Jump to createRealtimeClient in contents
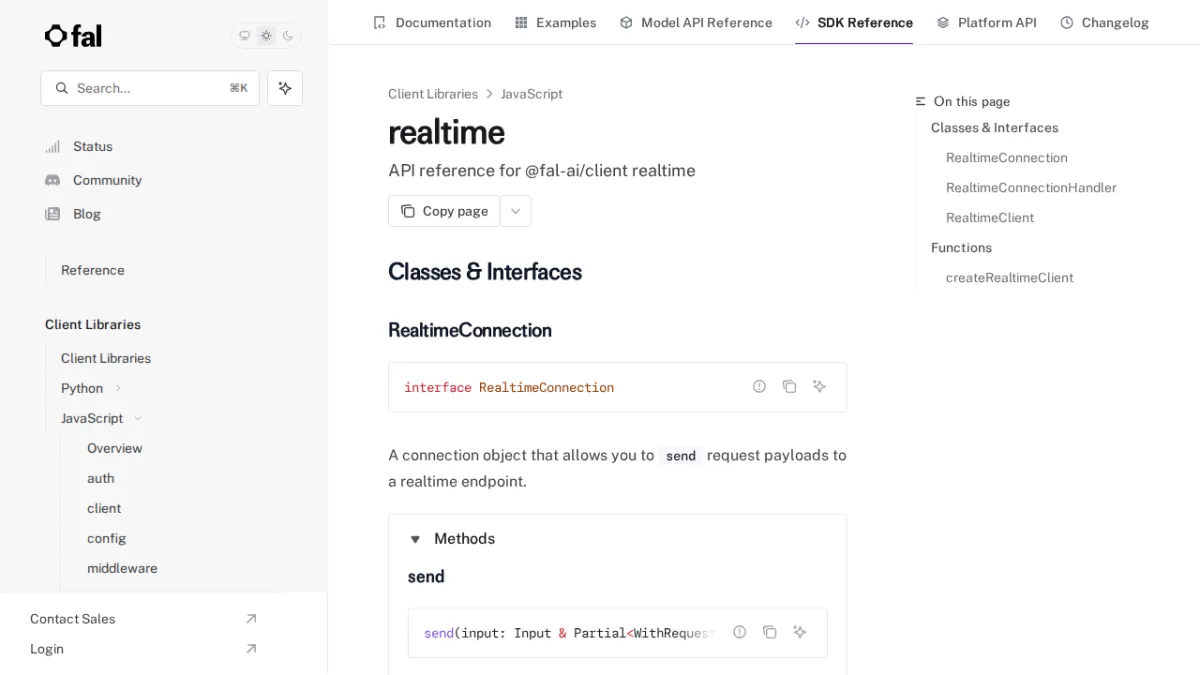This screenshot has height=675, width=1200. [x=1010, y=278]
